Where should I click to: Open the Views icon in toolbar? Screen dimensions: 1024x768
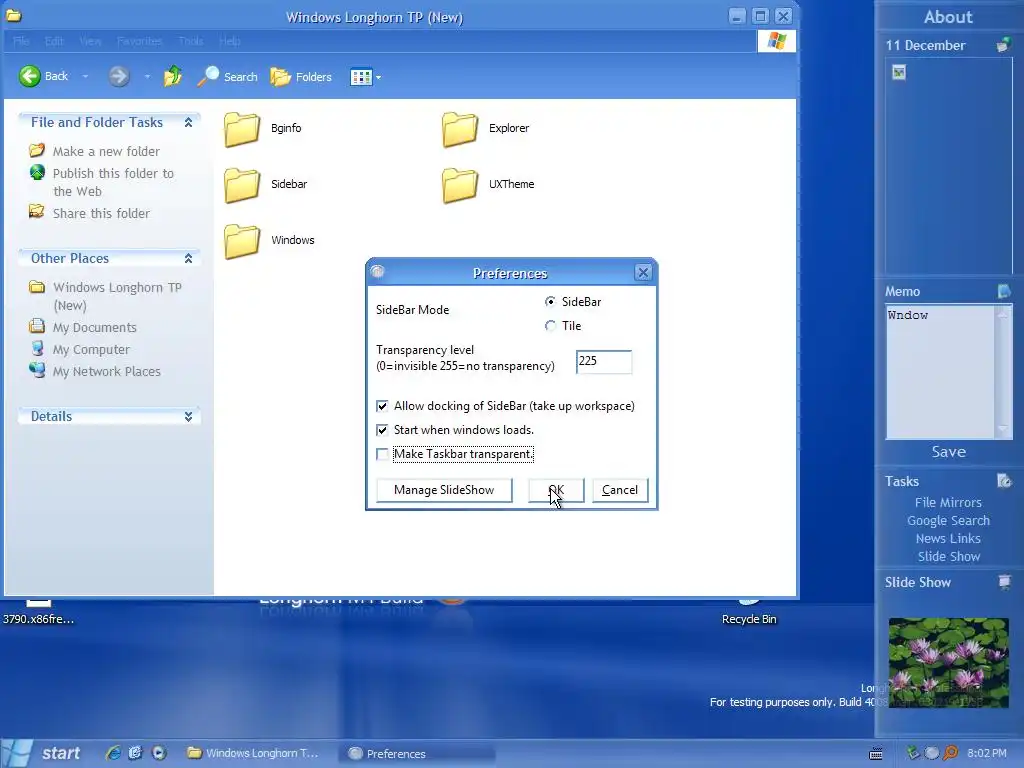point(361,77)
